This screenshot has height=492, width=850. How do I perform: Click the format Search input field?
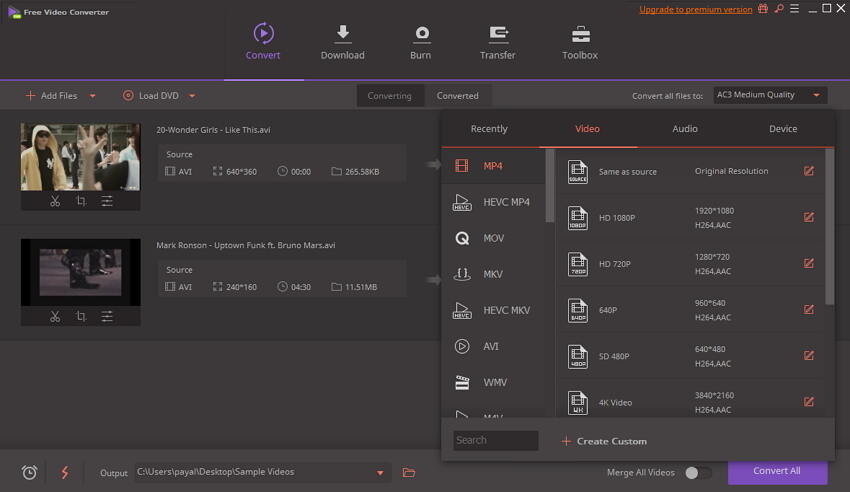(x=495, y=440)
